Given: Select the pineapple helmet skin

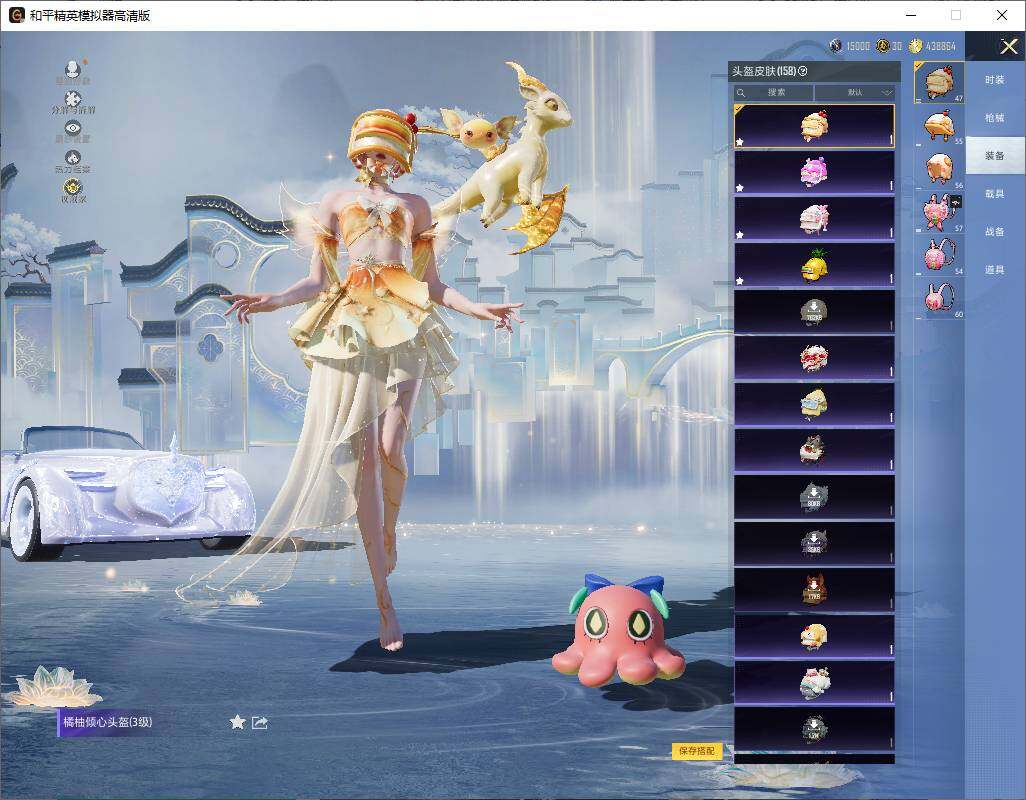Looking at the screenshot, I should (x=814, y=266).
